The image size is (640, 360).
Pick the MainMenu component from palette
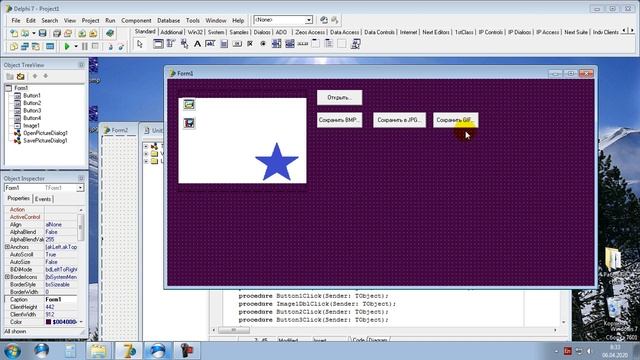(x=171, y=44)
